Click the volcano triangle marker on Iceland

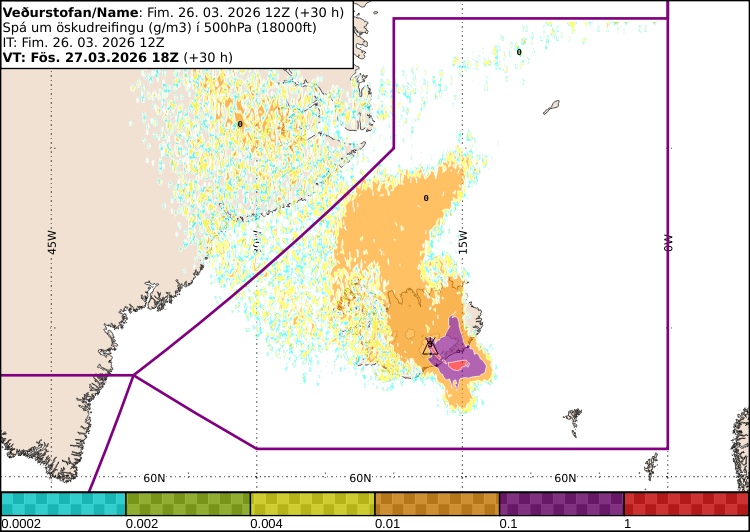tap(430, 347)
